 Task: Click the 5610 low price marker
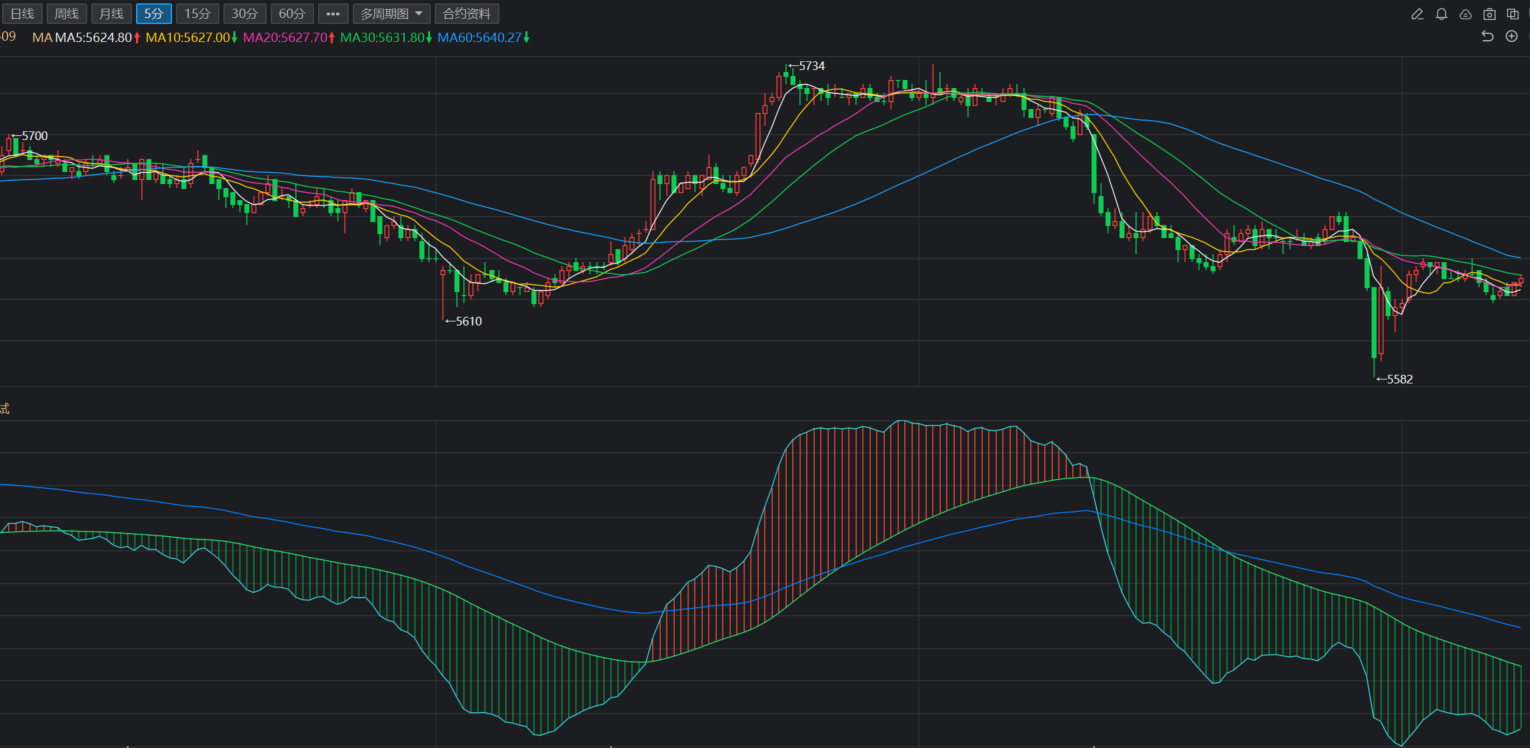click(x=463, y=321)
